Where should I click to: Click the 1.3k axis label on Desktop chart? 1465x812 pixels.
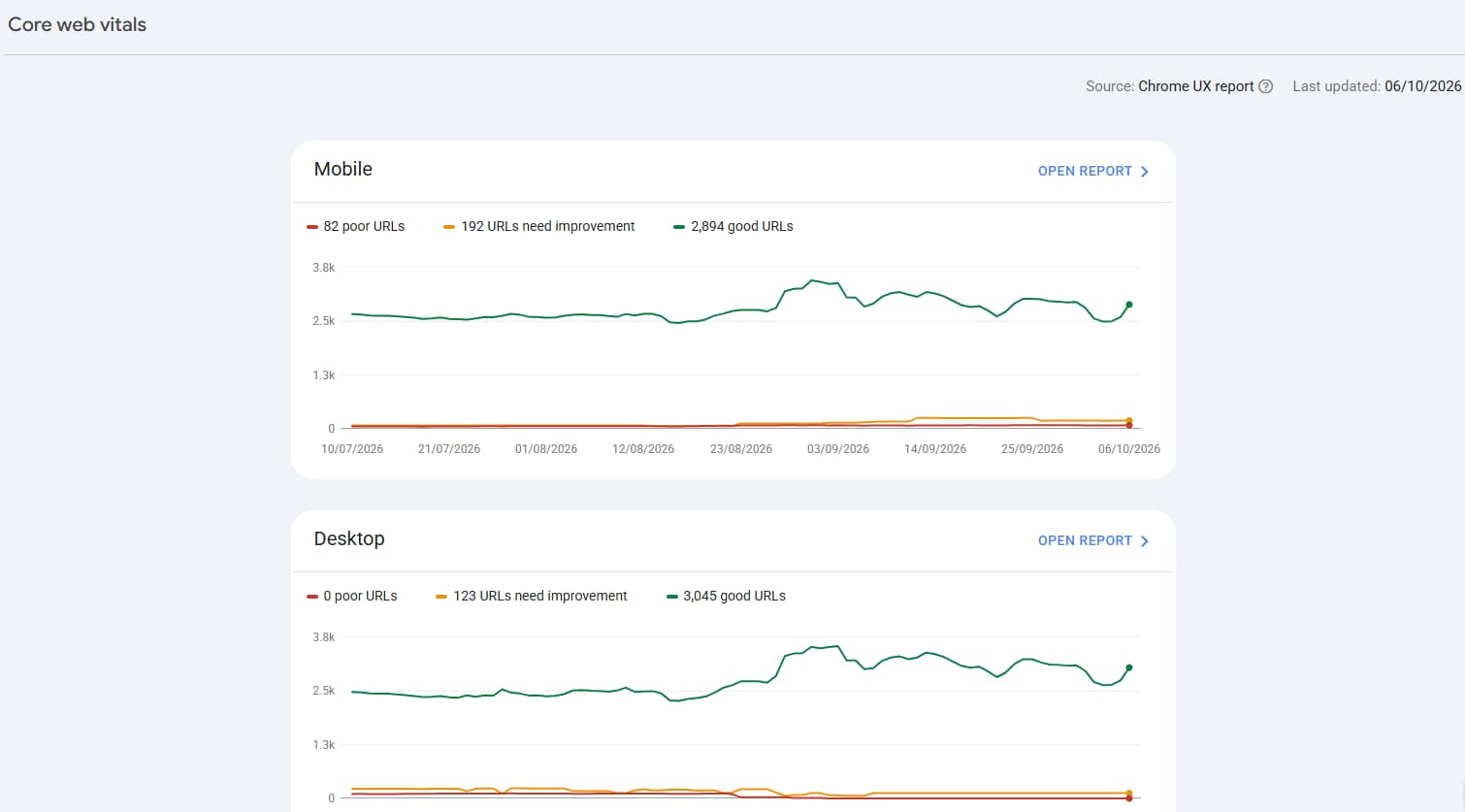tap(324, 745)
